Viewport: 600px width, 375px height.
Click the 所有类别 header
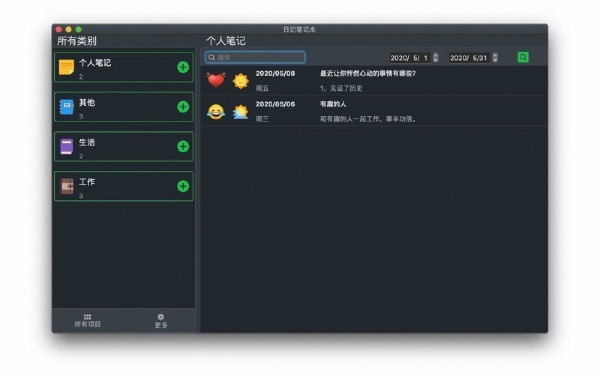(x=77, y=41)
